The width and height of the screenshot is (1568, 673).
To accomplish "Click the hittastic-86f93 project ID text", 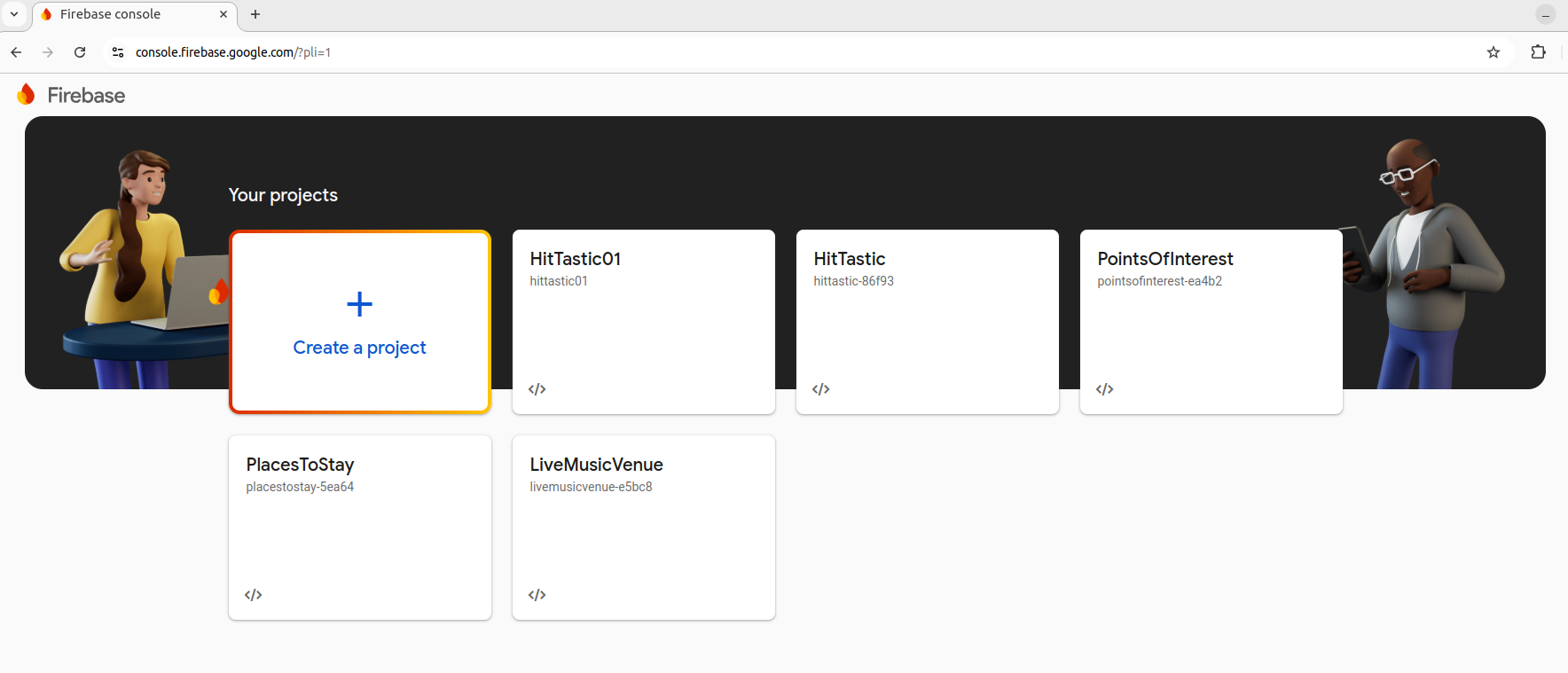I will 853,281.
